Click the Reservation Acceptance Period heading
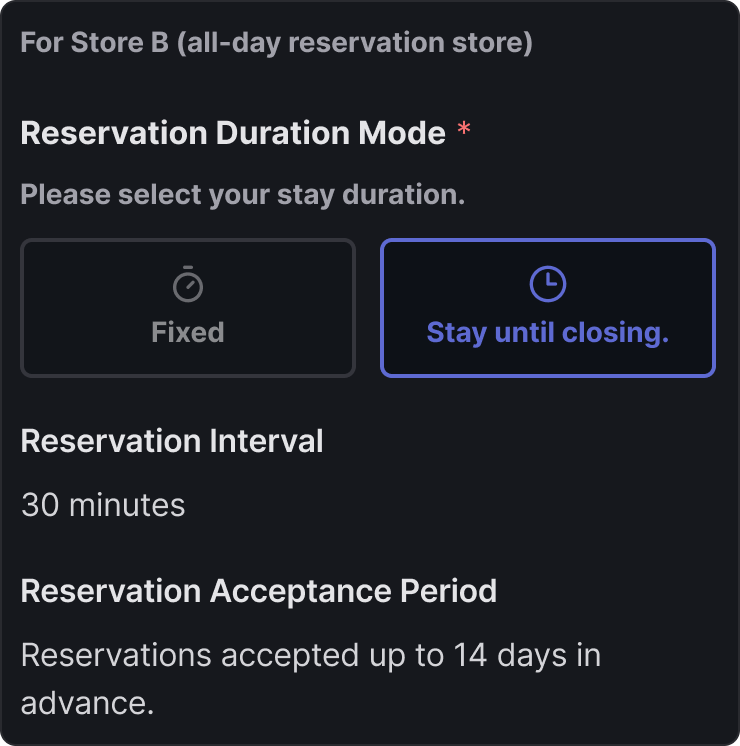740x746 pixels. (259, 591)
